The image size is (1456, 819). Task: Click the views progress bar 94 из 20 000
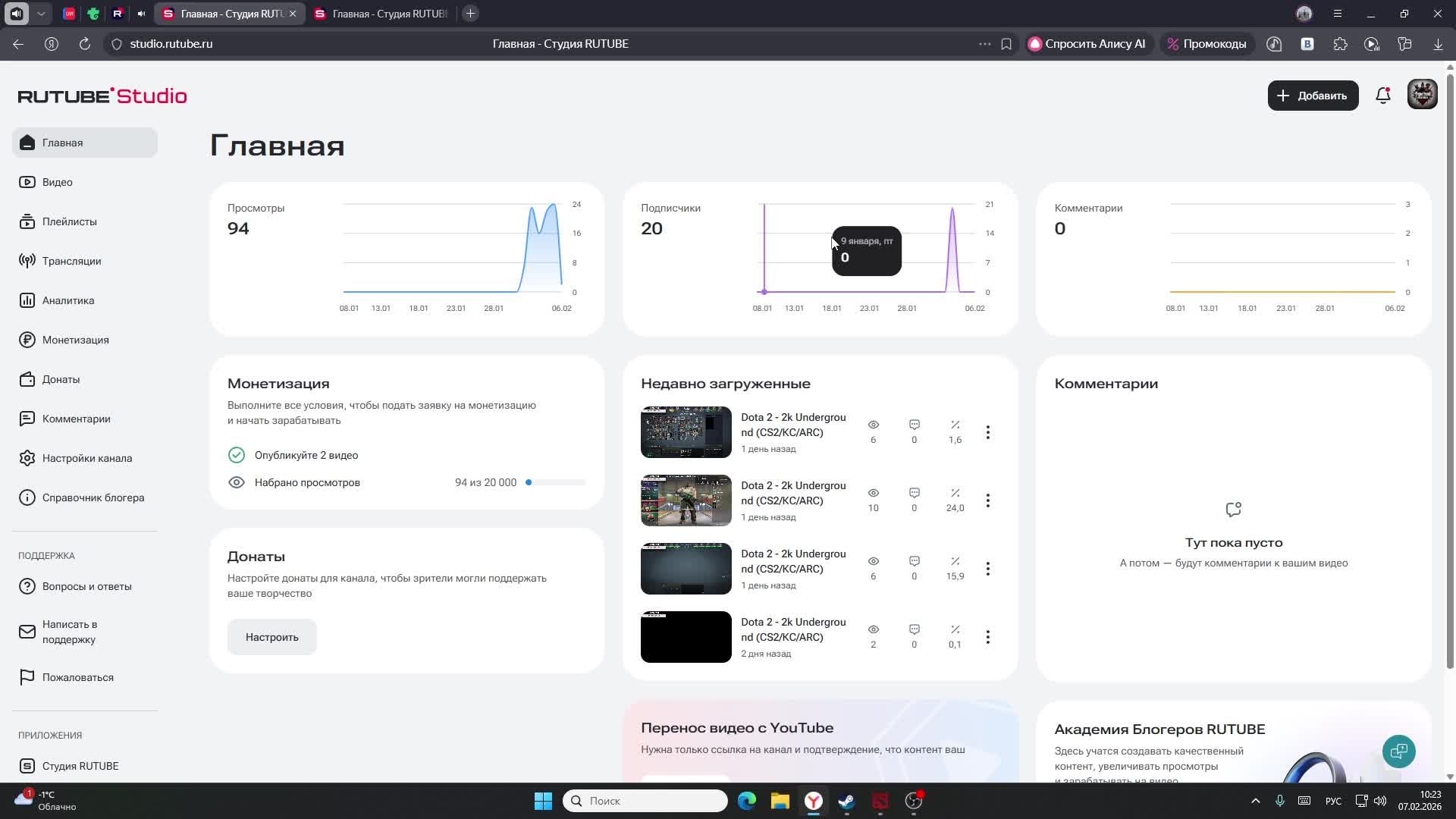click(x=555, y=482)
